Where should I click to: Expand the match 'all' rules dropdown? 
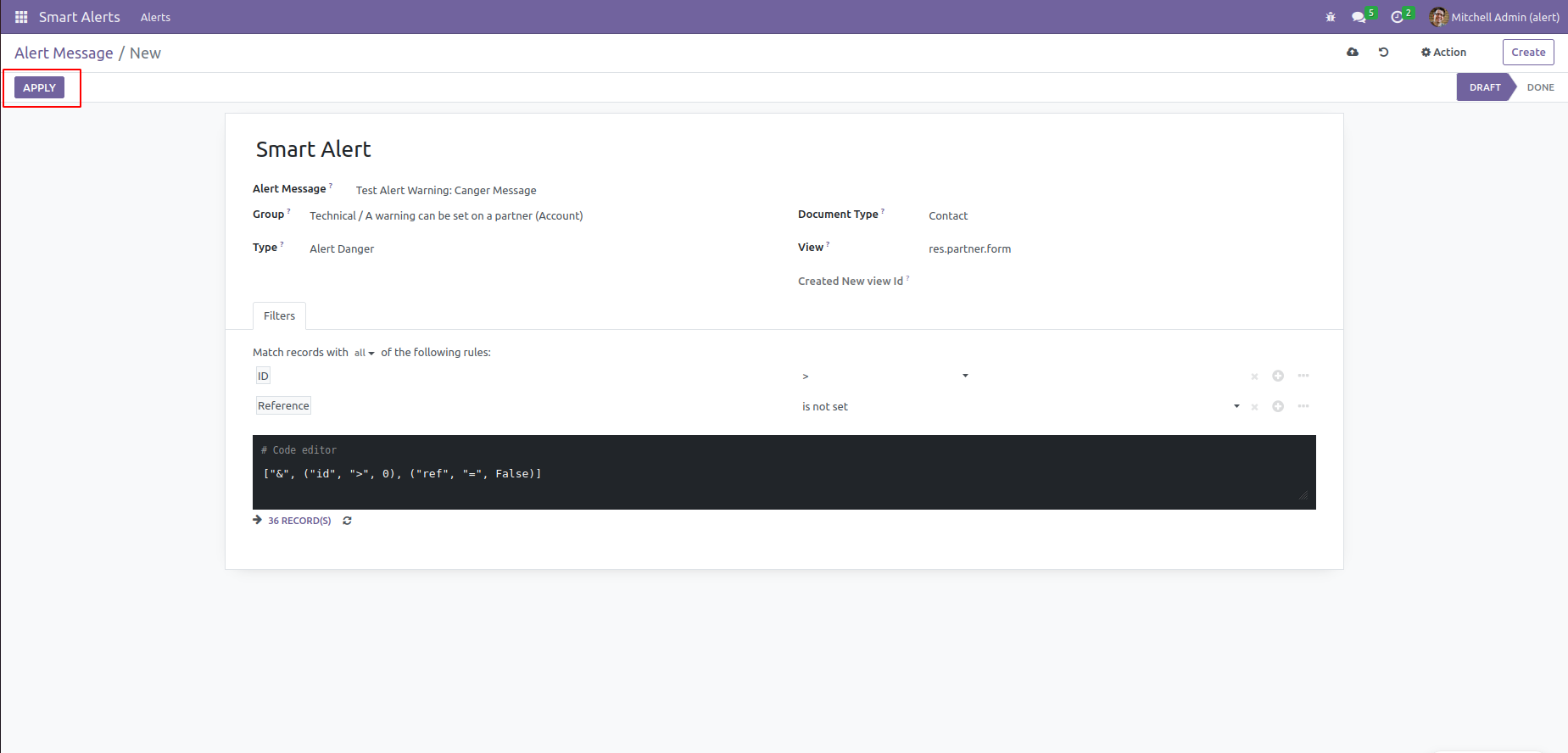pos(364,353)
